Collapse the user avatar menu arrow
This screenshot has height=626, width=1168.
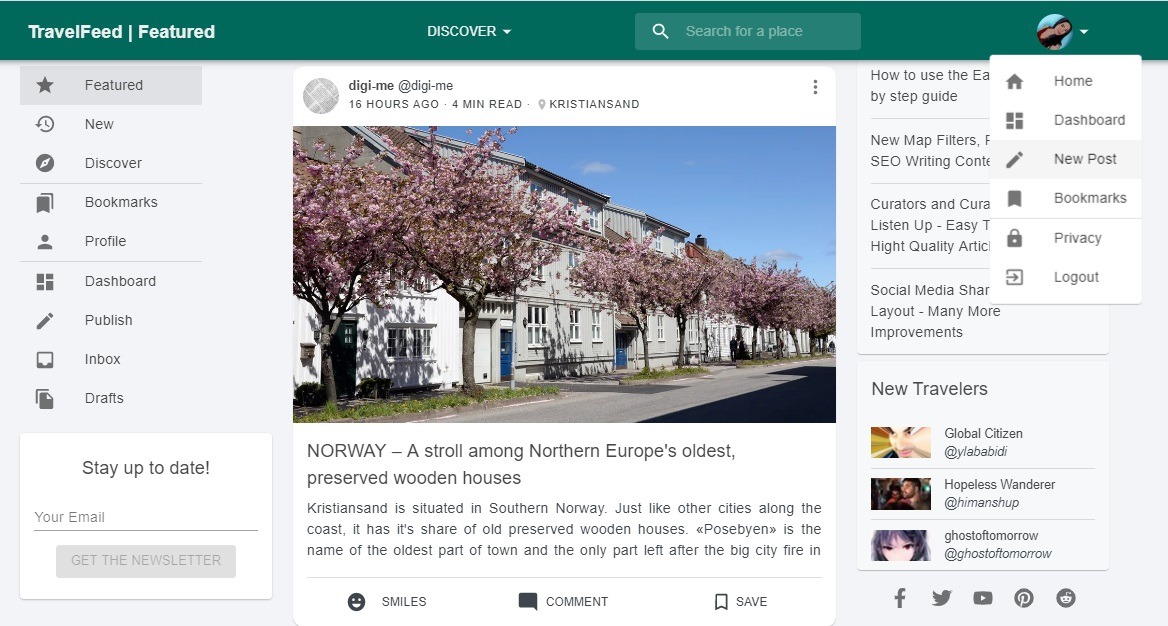point(1084,32)
